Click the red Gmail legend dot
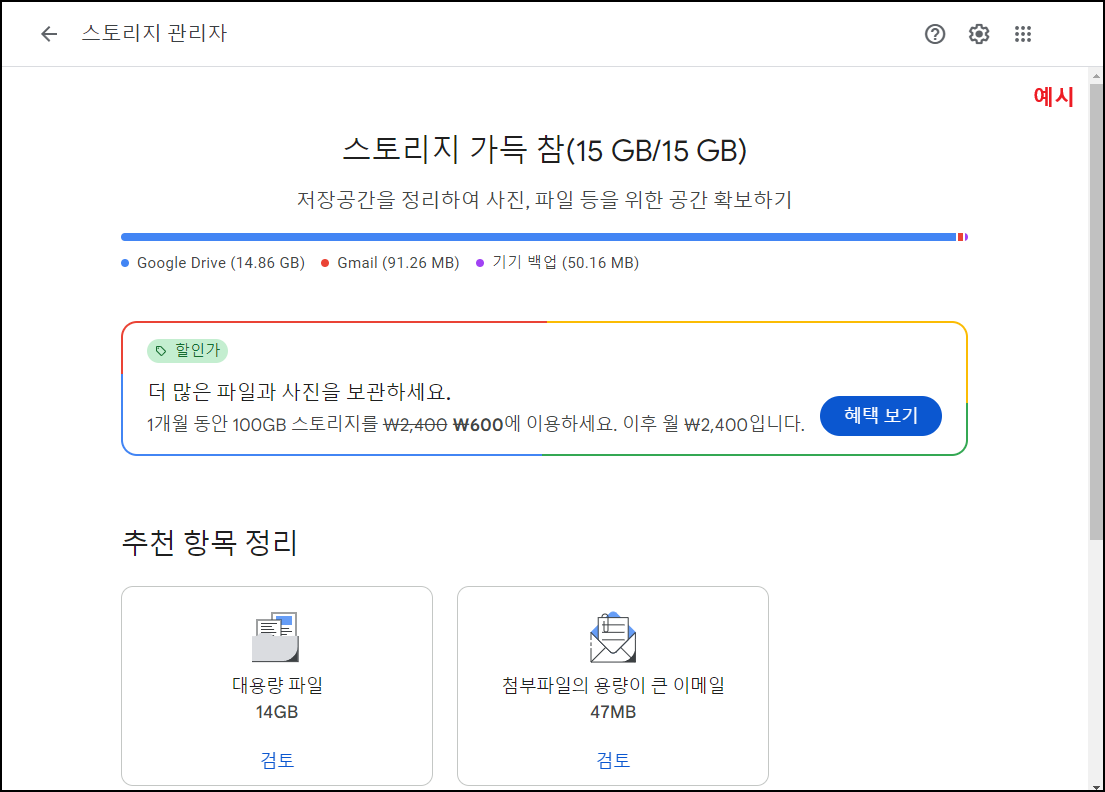The height and width of the screenshot is (792, 1105). click(325, 263)
